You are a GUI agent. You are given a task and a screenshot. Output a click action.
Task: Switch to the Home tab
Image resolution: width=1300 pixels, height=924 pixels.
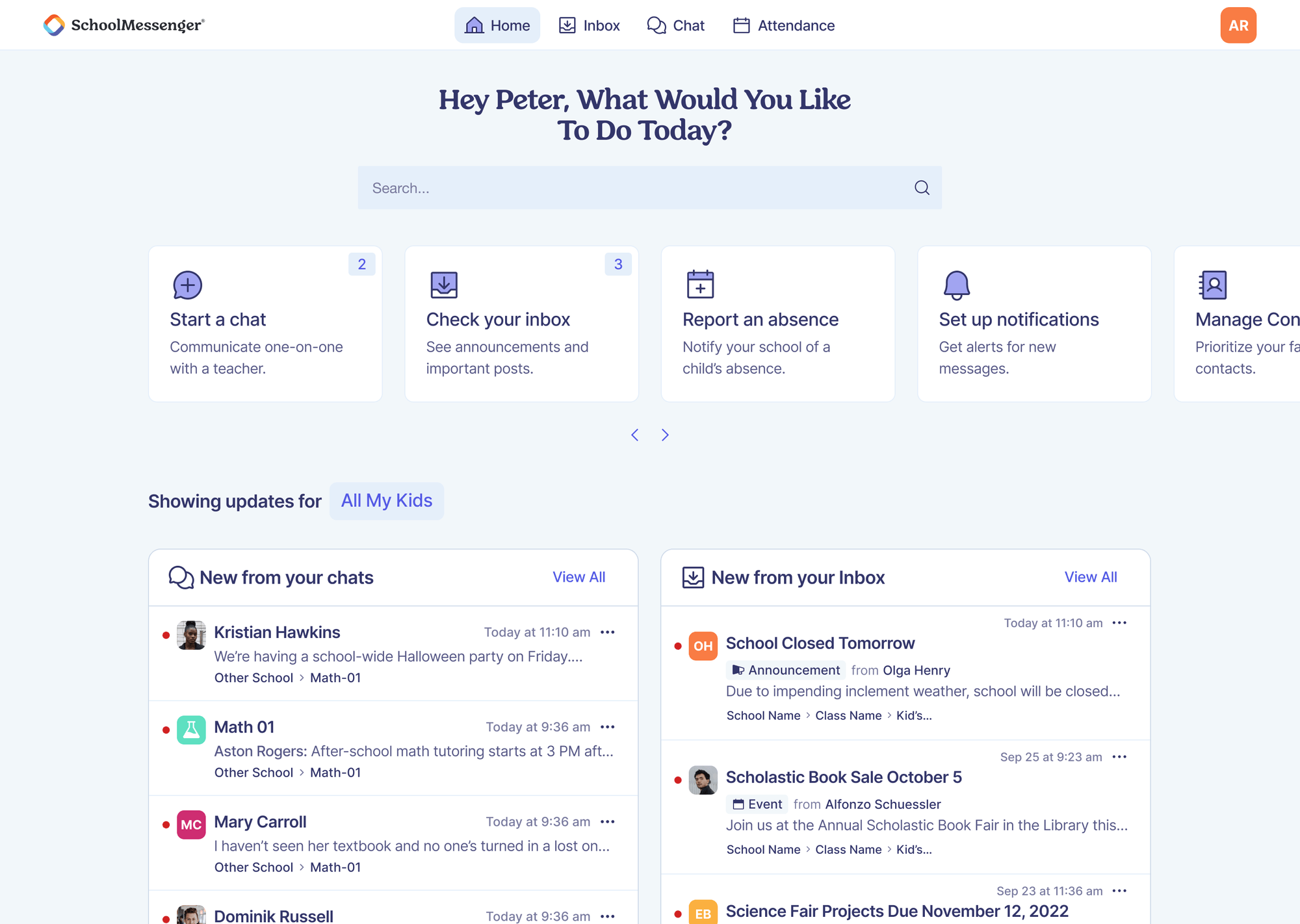(x=497, y=25)
